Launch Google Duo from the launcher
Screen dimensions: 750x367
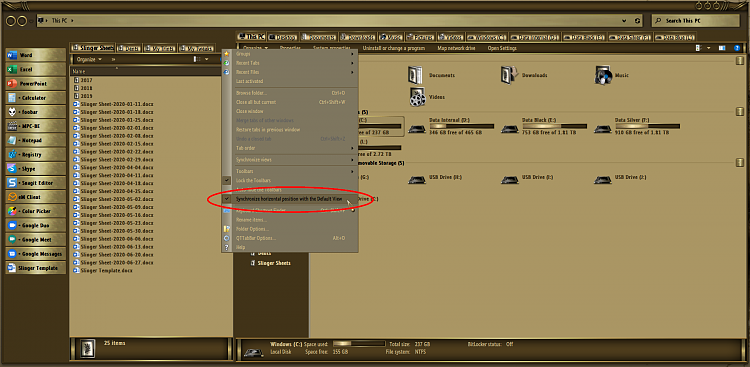pos(36,225)
